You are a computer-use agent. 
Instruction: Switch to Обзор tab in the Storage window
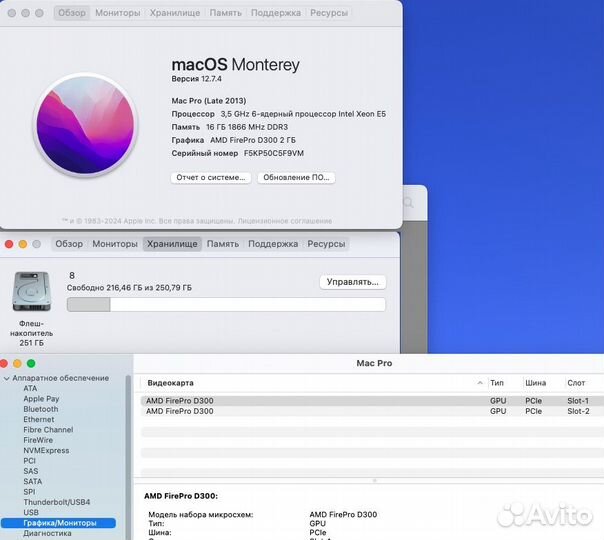tap(69, 244)
